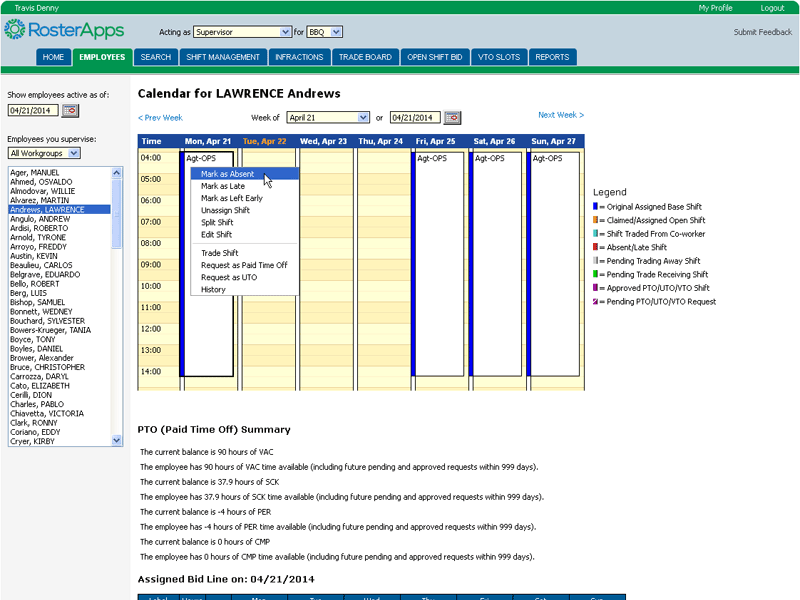Click the Next Week link
This screenshot has width=800, height=600.
(560, 116)
